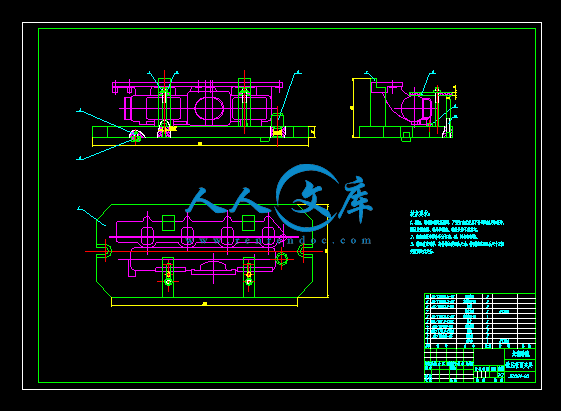Open the www.renrendoc.com watermark link
The image size is (561, 411).
278,240
